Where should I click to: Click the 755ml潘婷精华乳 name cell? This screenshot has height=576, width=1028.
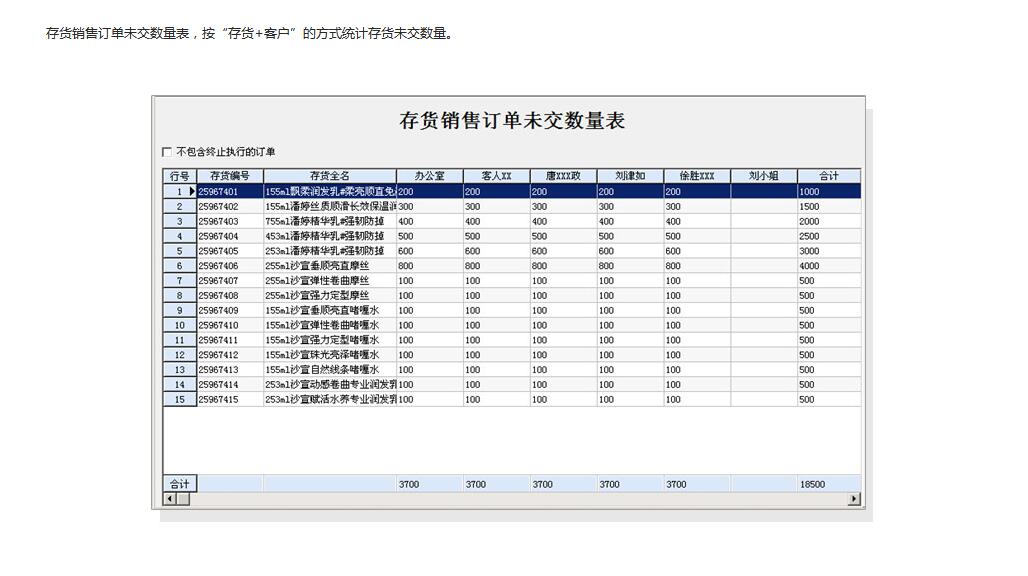click(330, 221)
